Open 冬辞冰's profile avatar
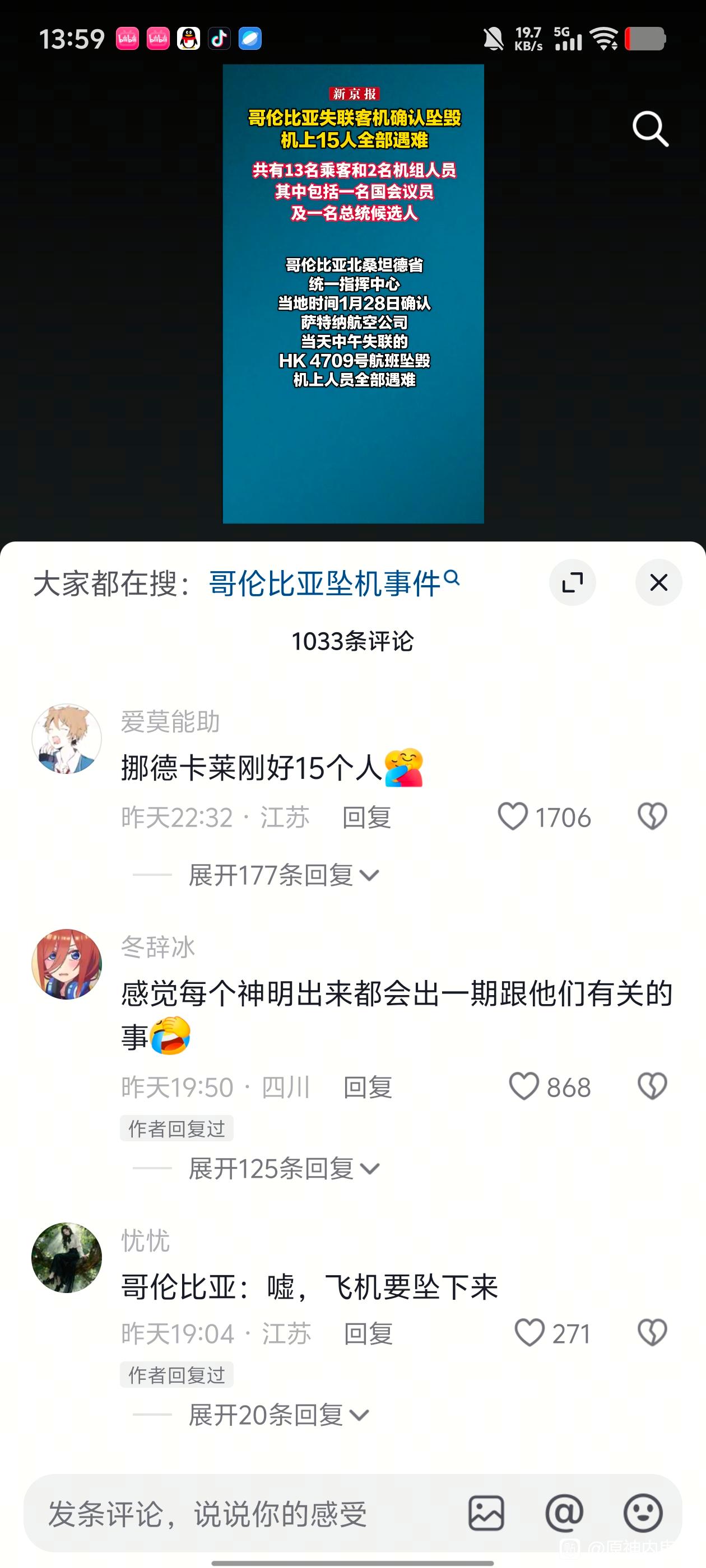Image resolution: width=706 pixels, height=1568 pixels. click(x=67, y=964)
